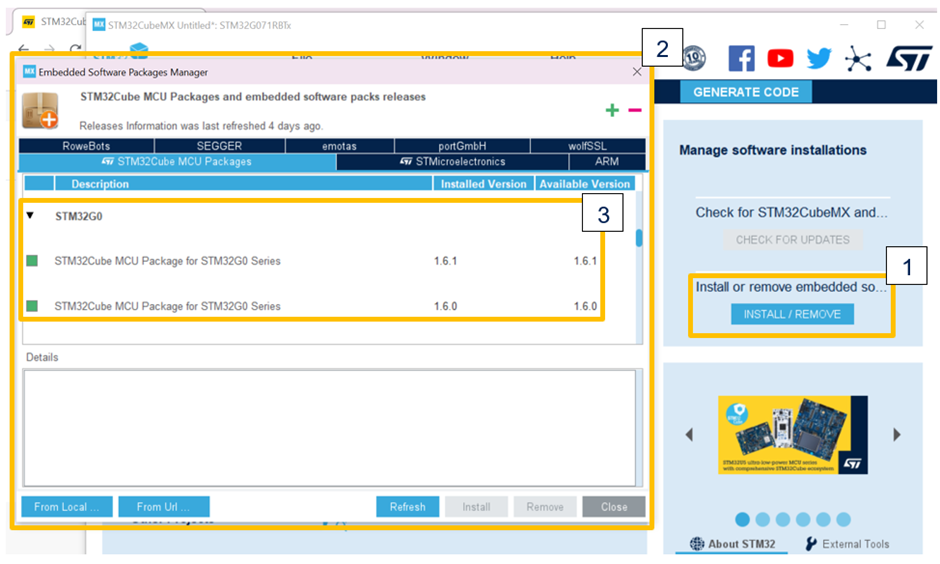
Task: Show previous banner with left carousel arrow
Action: click(689, 435)
